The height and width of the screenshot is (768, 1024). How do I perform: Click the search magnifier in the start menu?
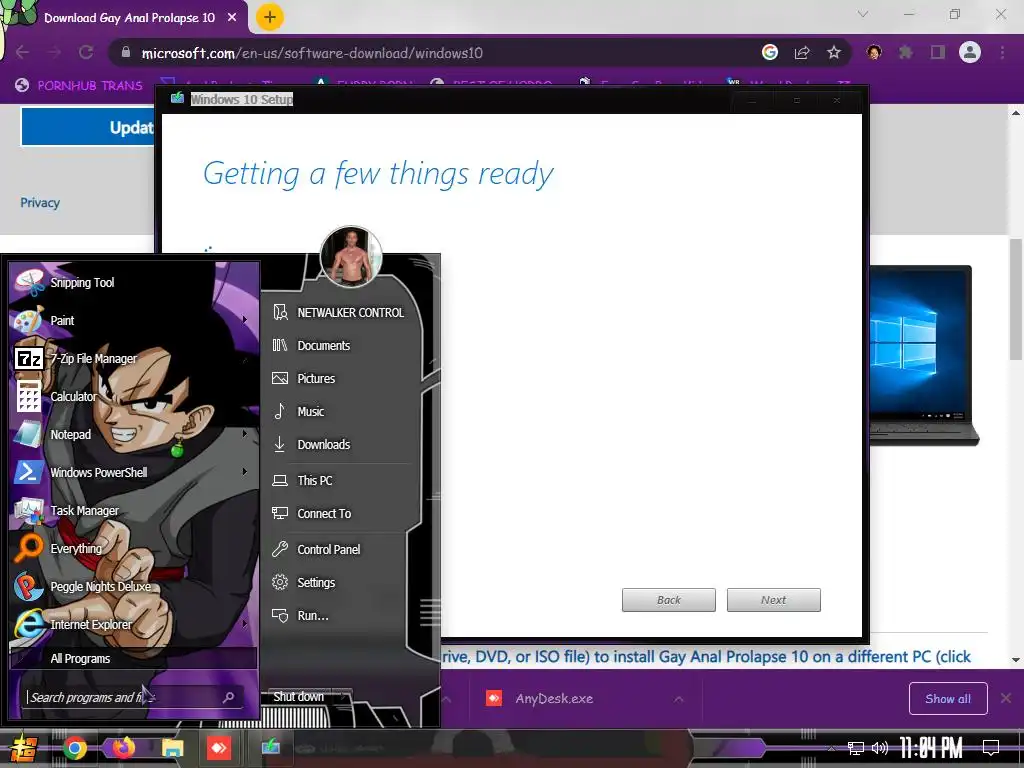click(229, 697)
